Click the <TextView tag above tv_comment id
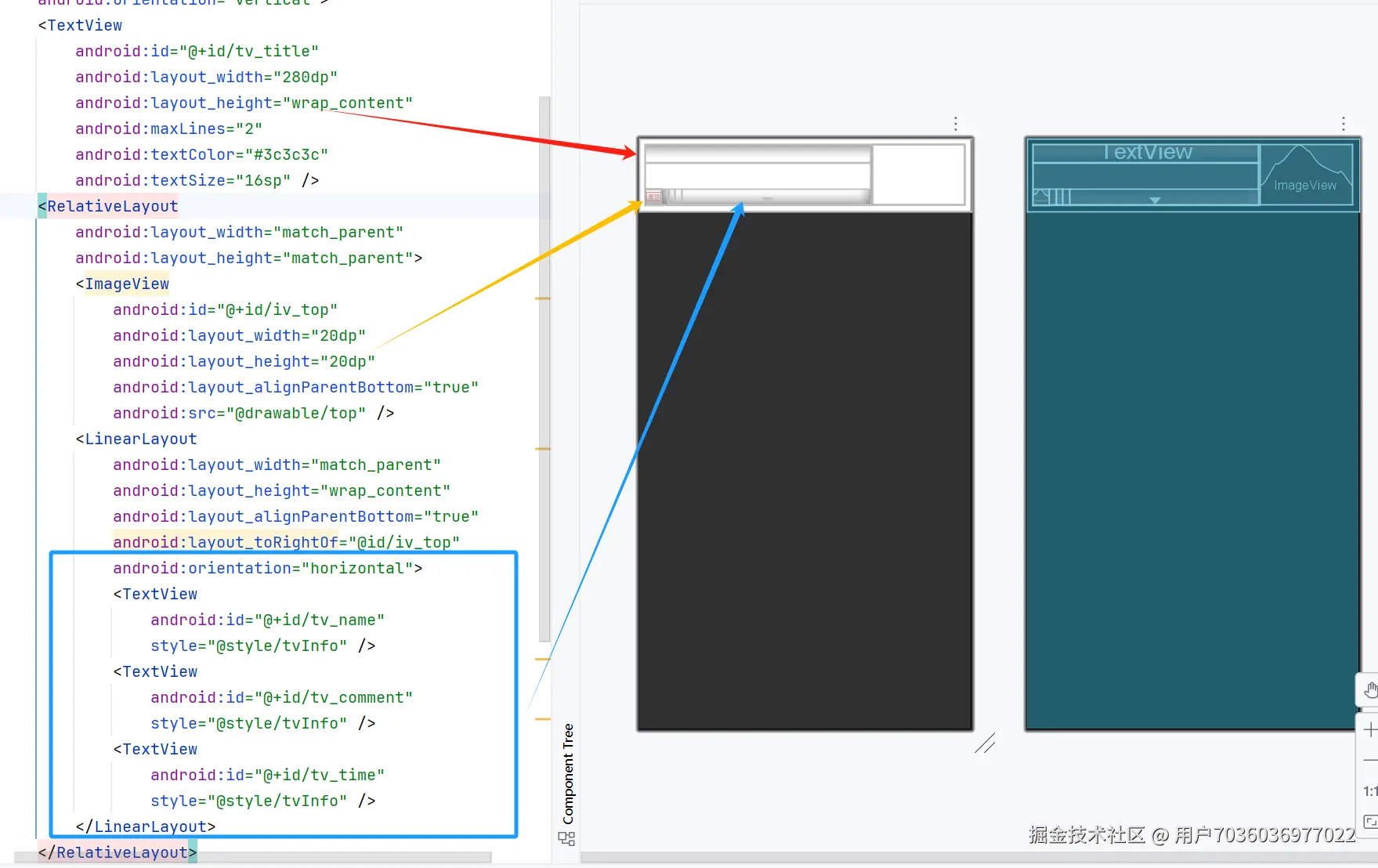 [x=155, y=671]
